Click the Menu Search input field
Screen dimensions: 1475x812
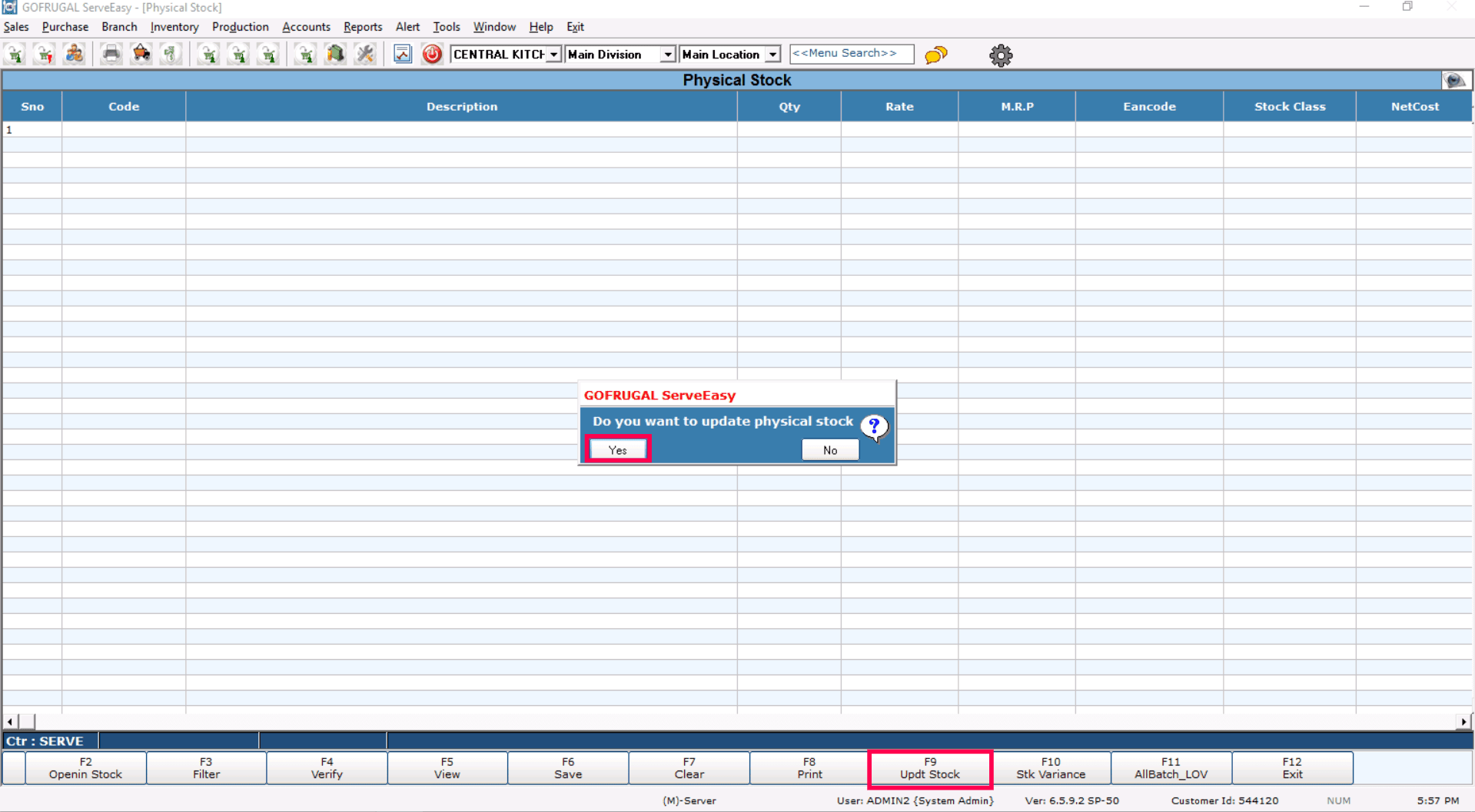coord(851,54)
